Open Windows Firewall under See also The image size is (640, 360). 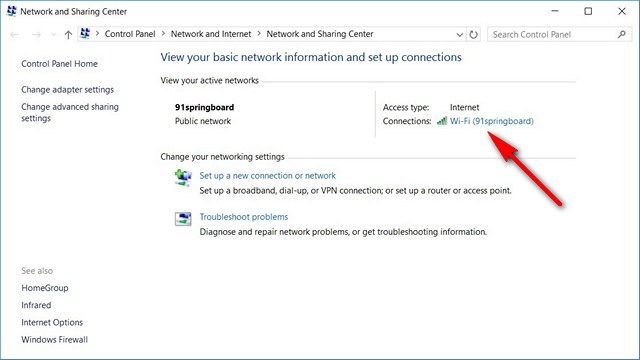coord(54,340)
